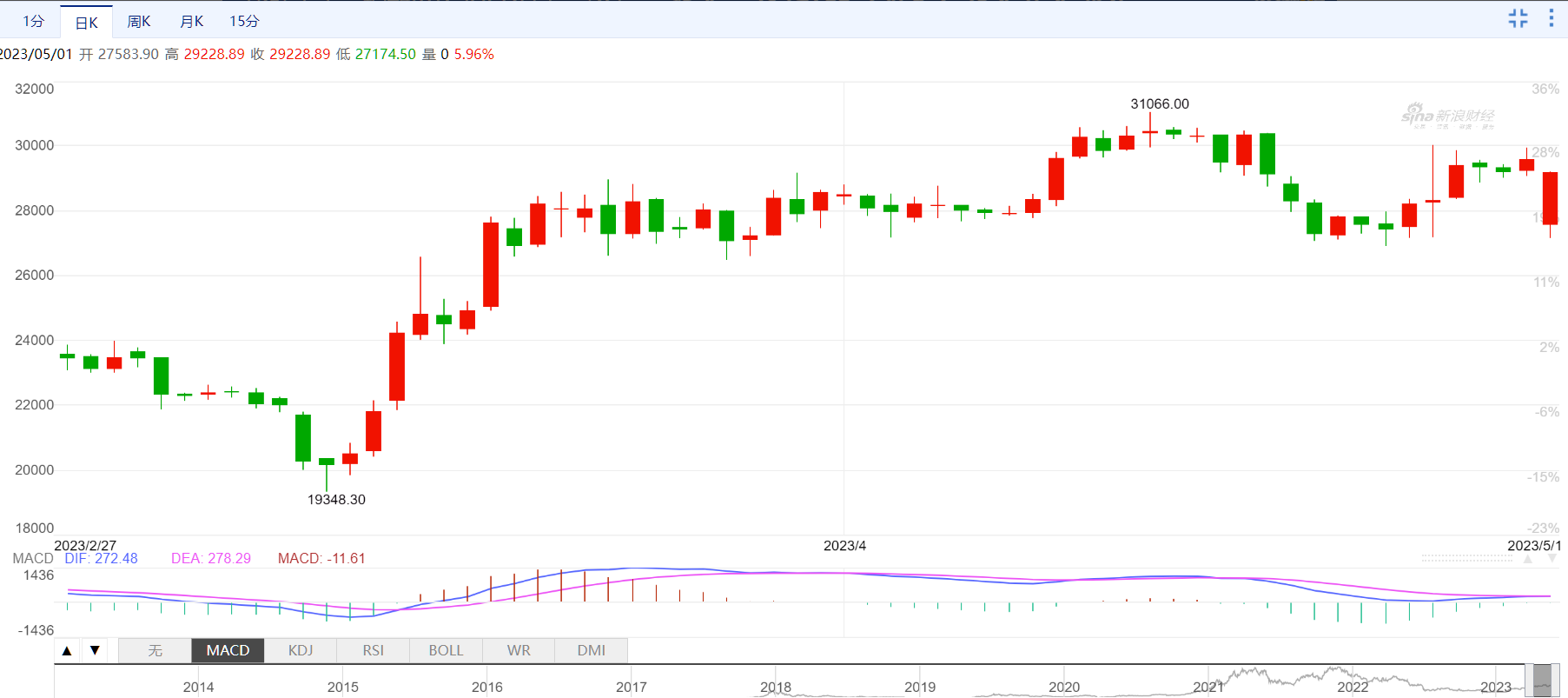This screenshot has width=1568, height=698.
Task: Click the 2023/05/01 date in header
Action: coord(36,54)
